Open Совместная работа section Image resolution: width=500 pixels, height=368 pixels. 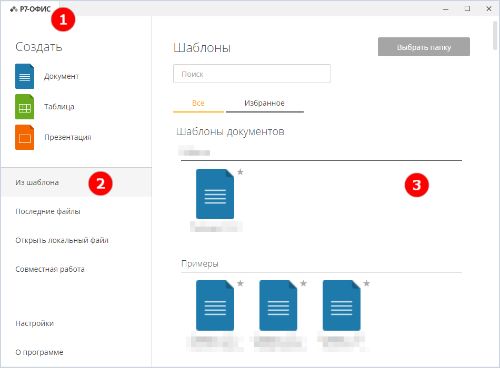(50, 269)
